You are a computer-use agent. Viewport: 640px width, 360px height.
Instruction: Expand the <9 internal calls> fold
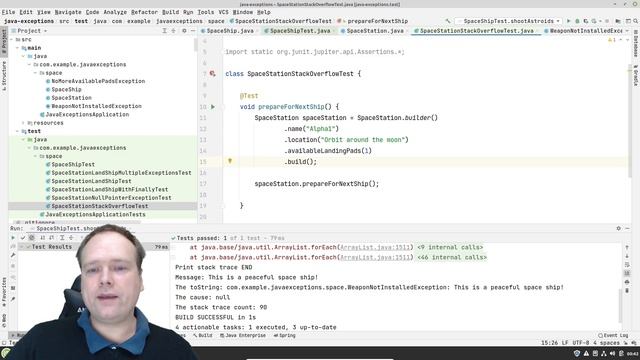pyautogui.click(x=450, y=247)
